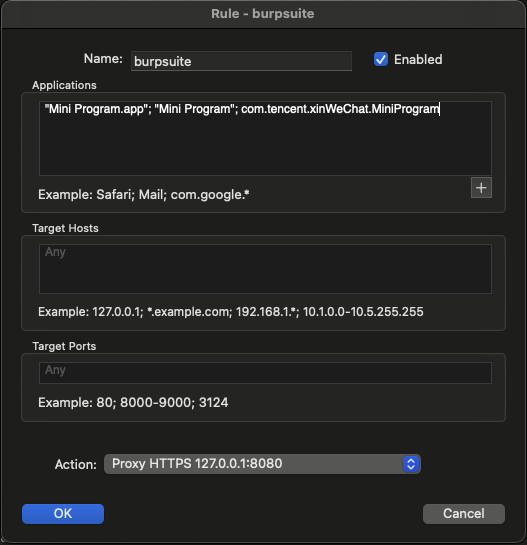The image size is (527, 545).
Task: Click the Target Ports section heading
Action: (64, 346)
